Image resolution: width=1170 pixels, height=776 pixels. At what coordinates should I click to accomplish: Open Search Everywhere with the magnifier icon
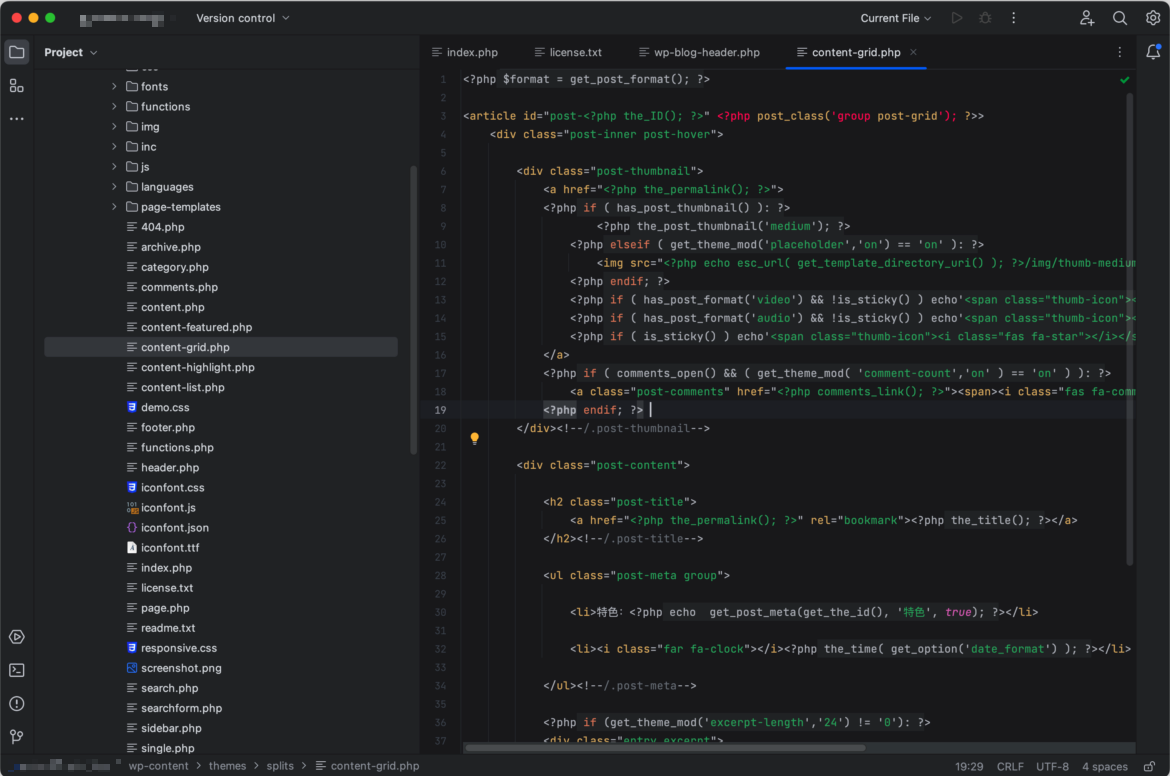(x=1119, y=17)
